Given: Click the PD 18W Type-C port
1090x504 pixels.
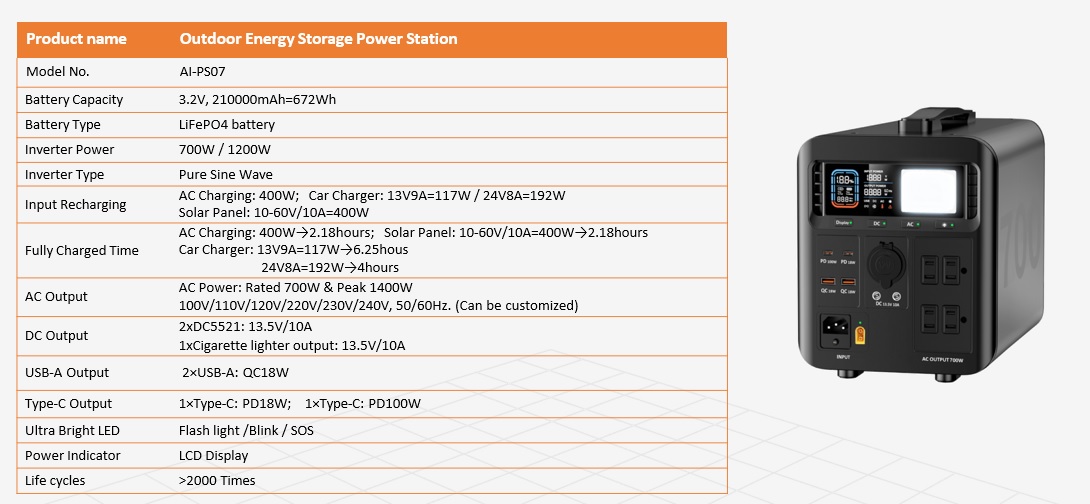Looking at the screenshot, I should 848,253.
